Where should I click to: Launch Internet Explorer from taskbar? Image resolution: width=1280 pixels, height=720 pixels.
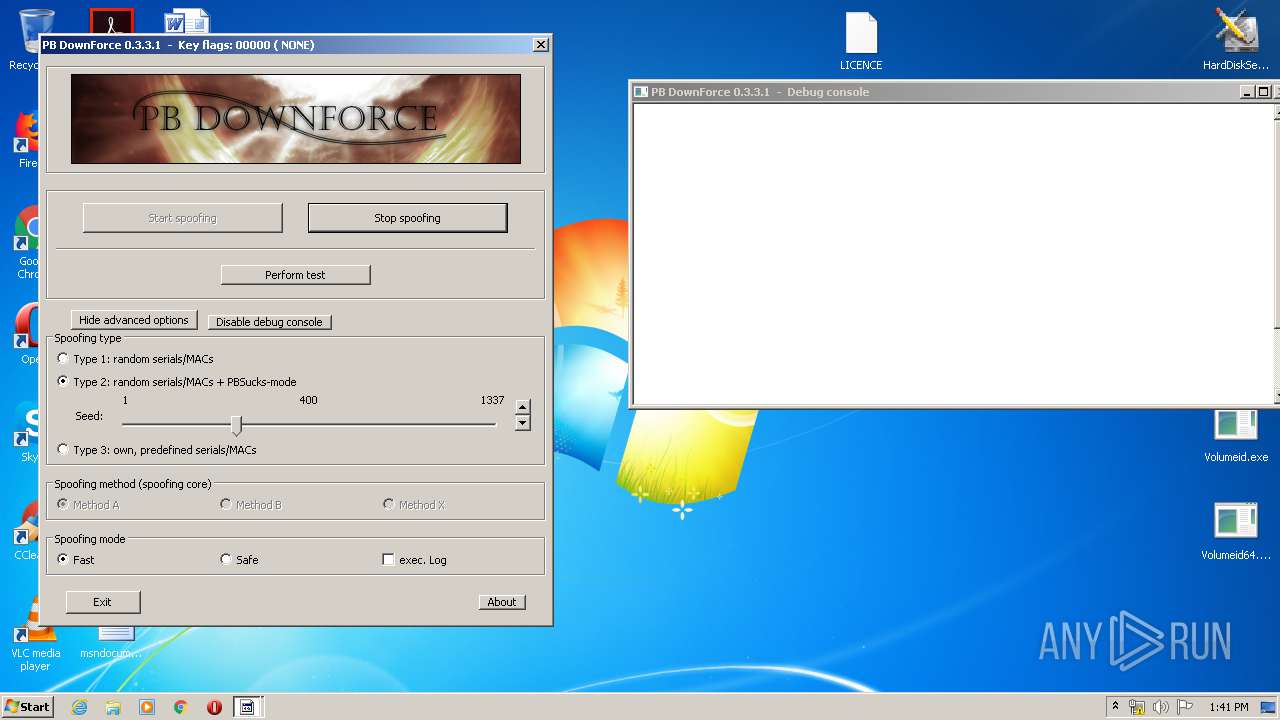79,707
